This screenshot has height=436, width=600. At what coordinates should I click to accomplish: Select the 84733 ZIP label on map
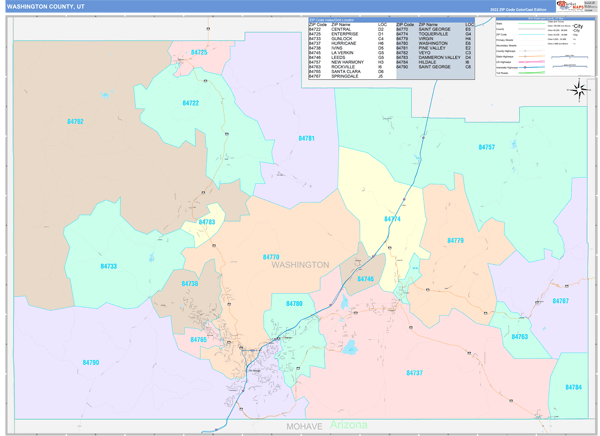[x=108, y=266]
